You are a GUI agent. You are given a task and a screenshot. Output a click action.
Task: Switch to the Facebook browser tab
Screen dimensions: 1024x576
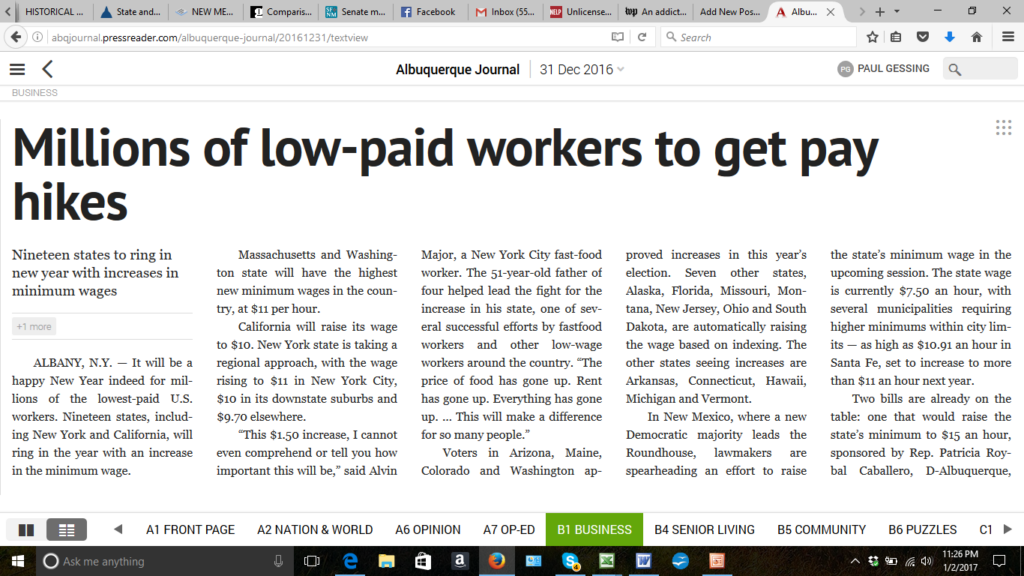click(428, 12)
